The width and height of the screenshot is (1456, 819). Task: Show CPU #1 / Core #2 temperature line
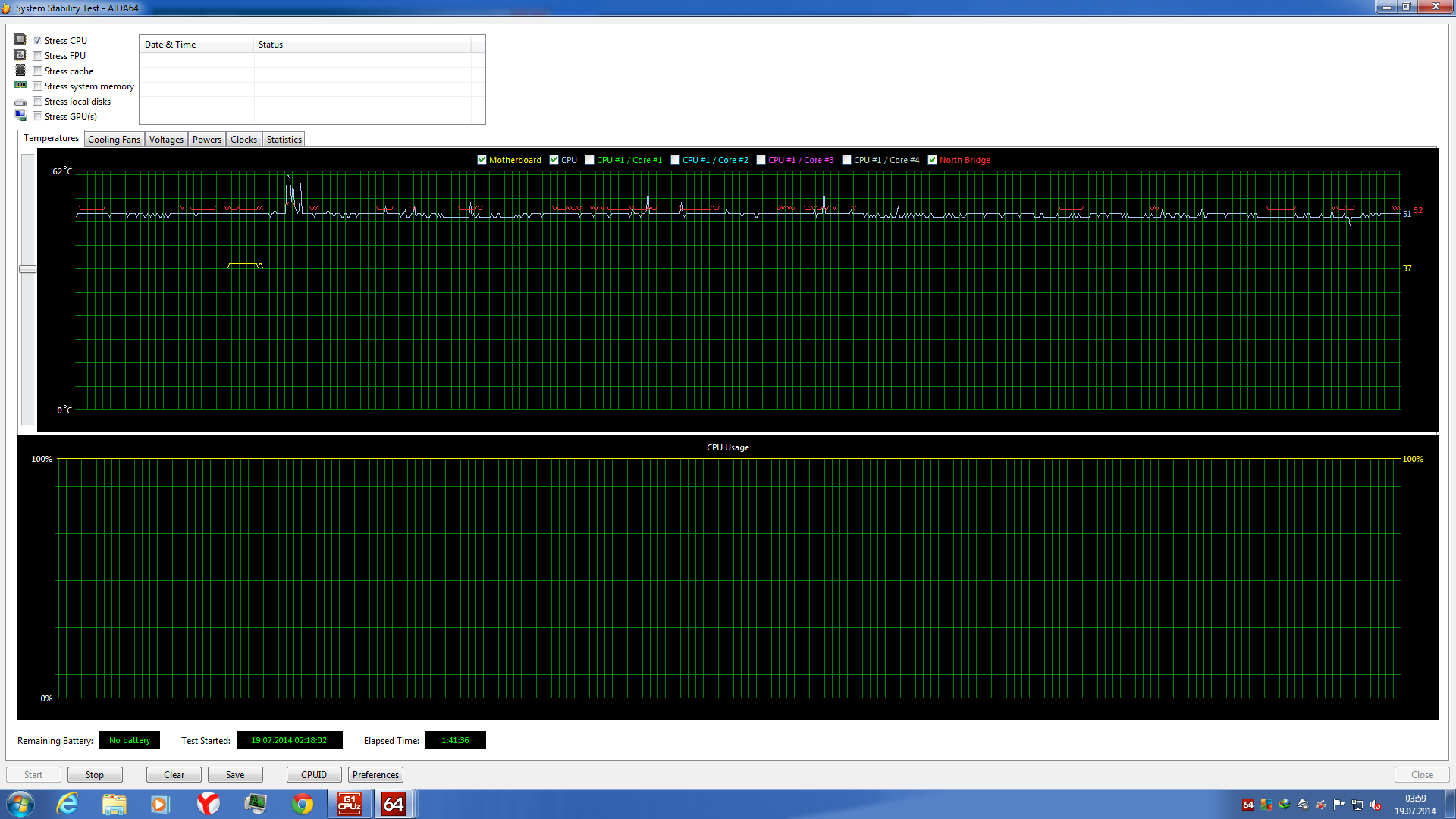point(675,160)
